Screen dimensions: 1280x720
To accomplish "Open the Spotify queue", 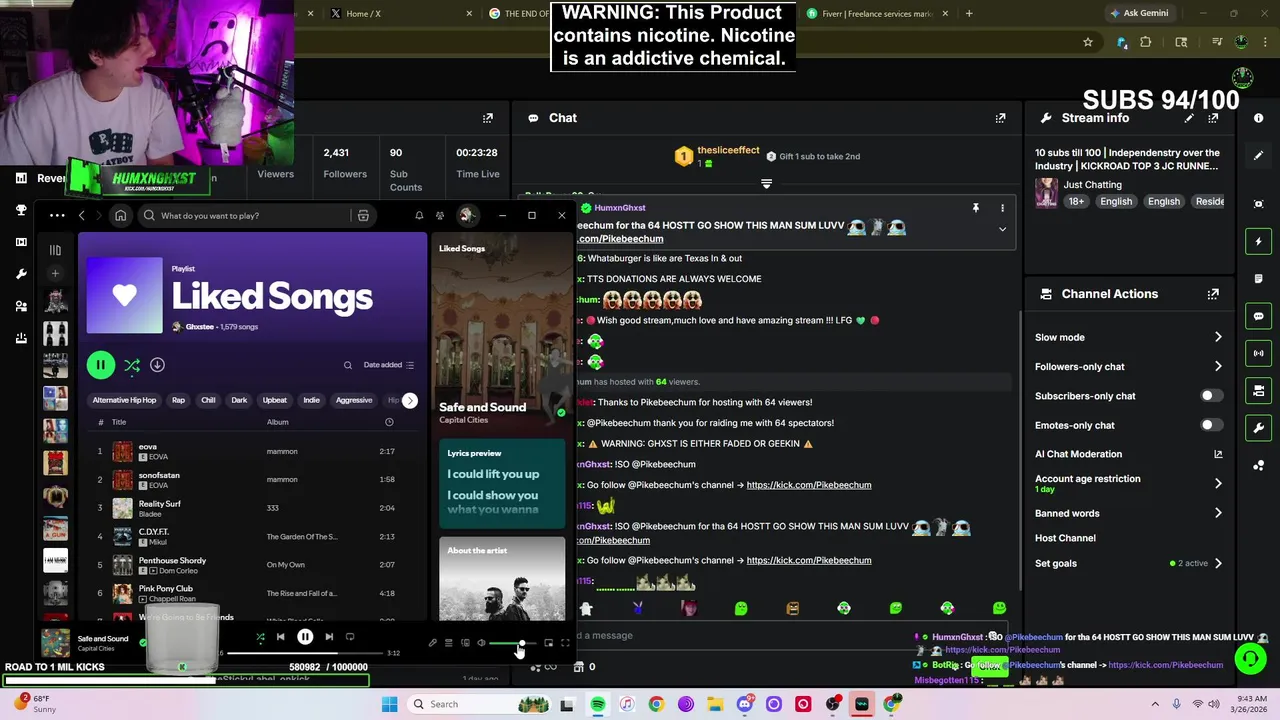I will [449, 644].
